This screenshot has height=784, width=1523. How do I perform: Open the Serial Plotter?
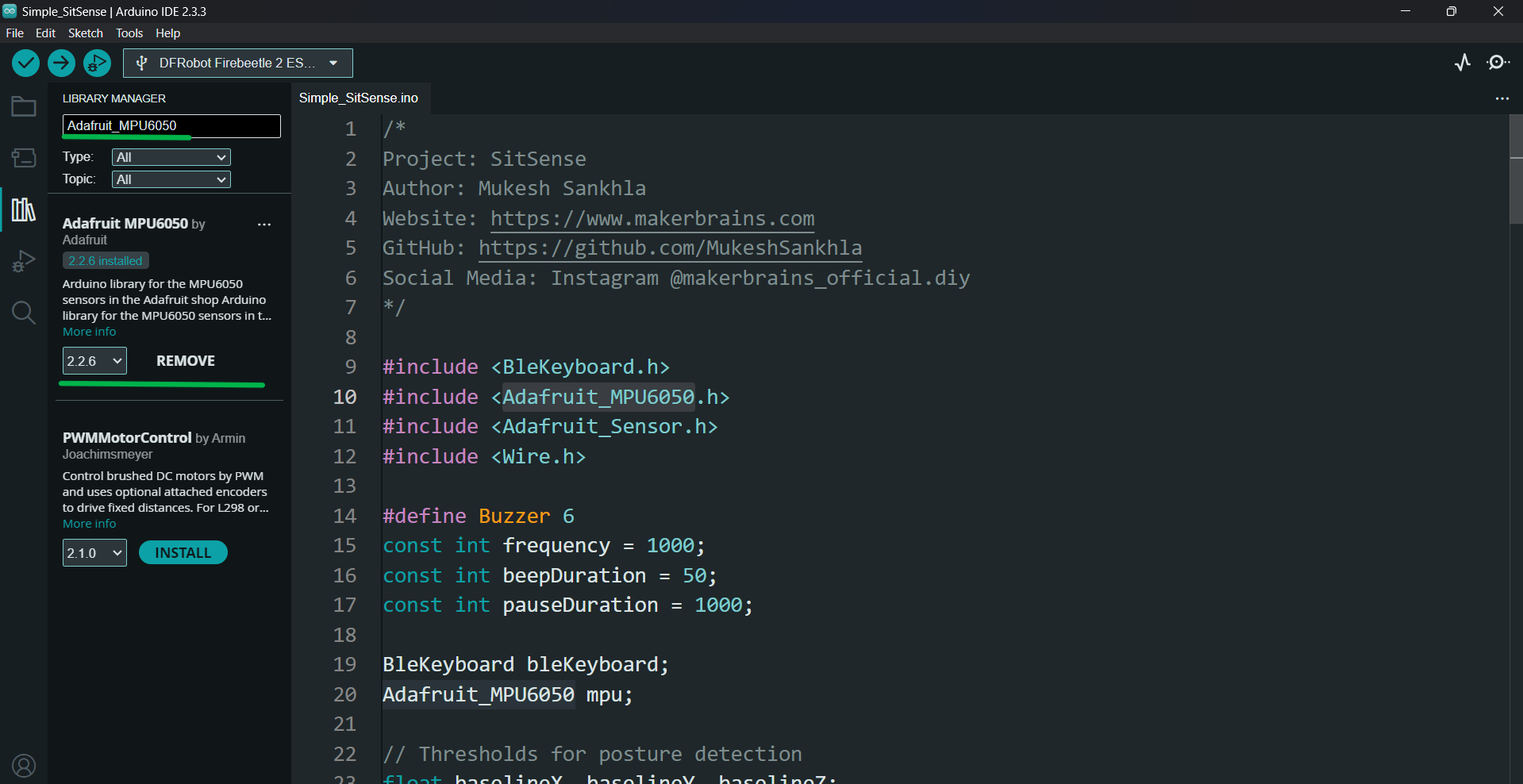pyautogui.click(x=1463, y=62)
